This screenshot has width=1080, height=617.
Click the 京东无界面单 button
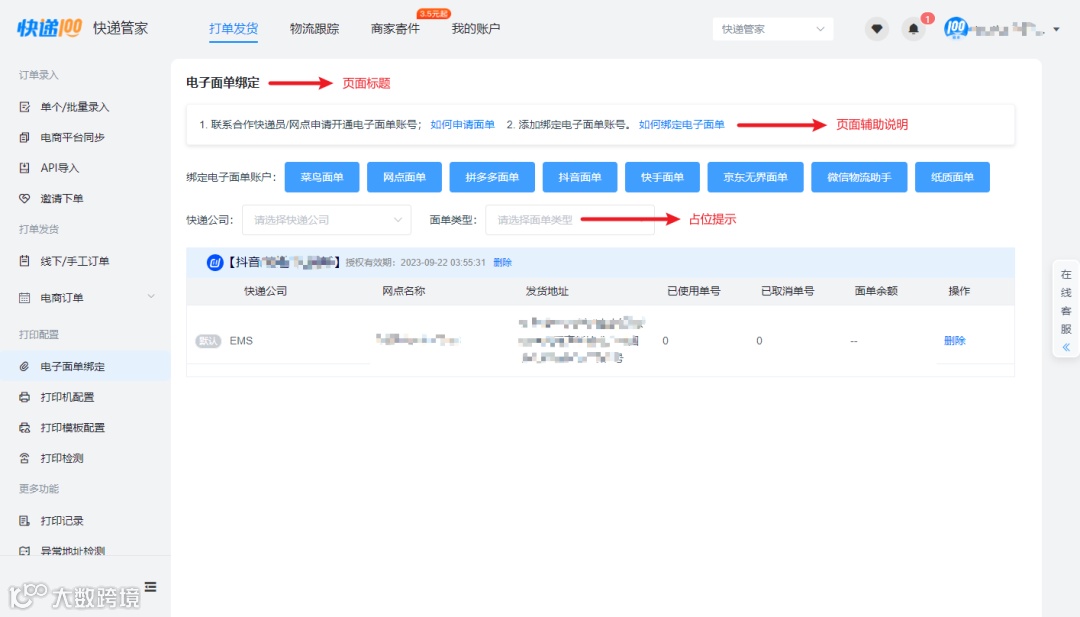755,177
